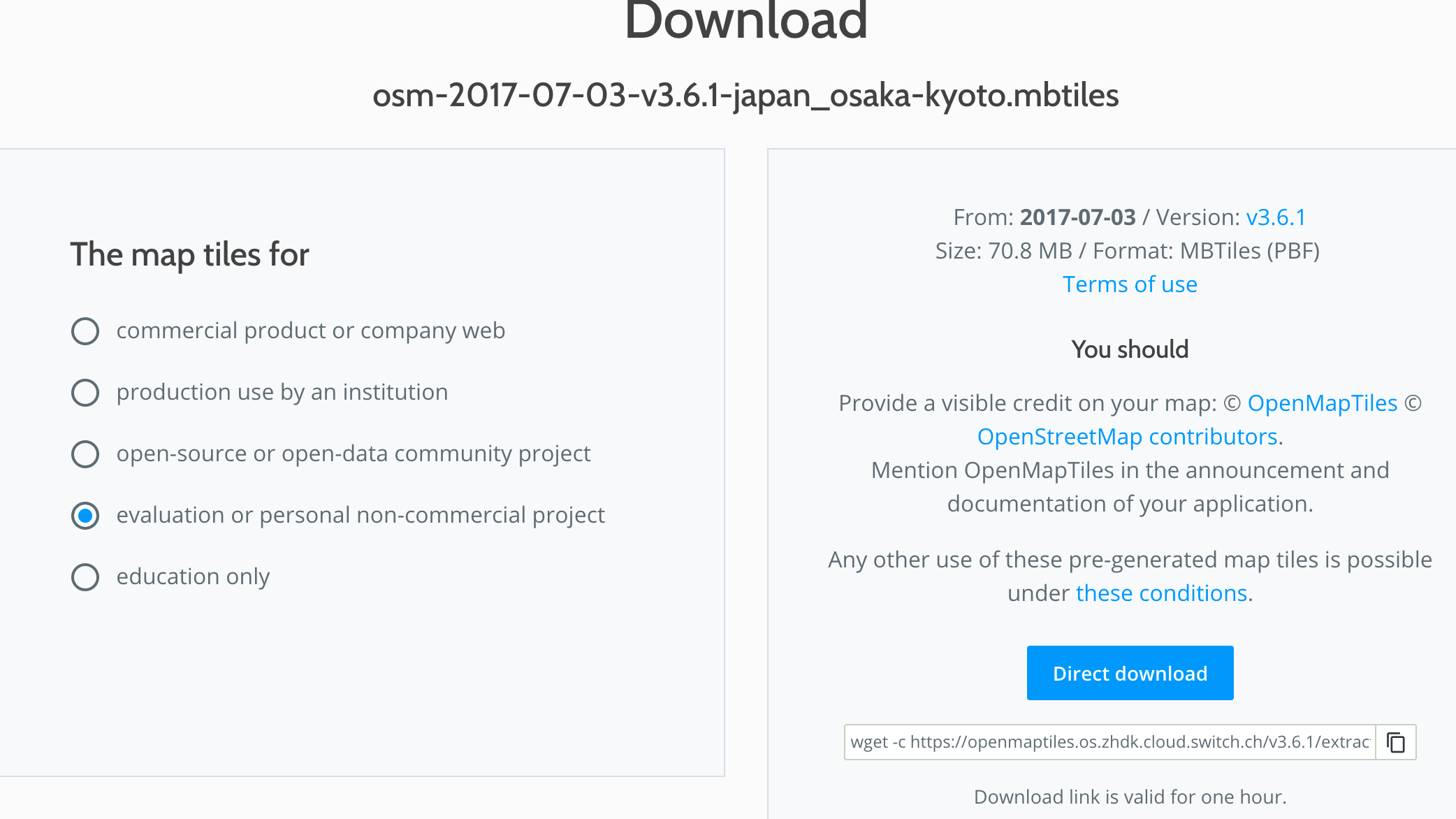Screen dimensions: 1456x819
Task: Click the download link validity notice
Action: 1129,797
